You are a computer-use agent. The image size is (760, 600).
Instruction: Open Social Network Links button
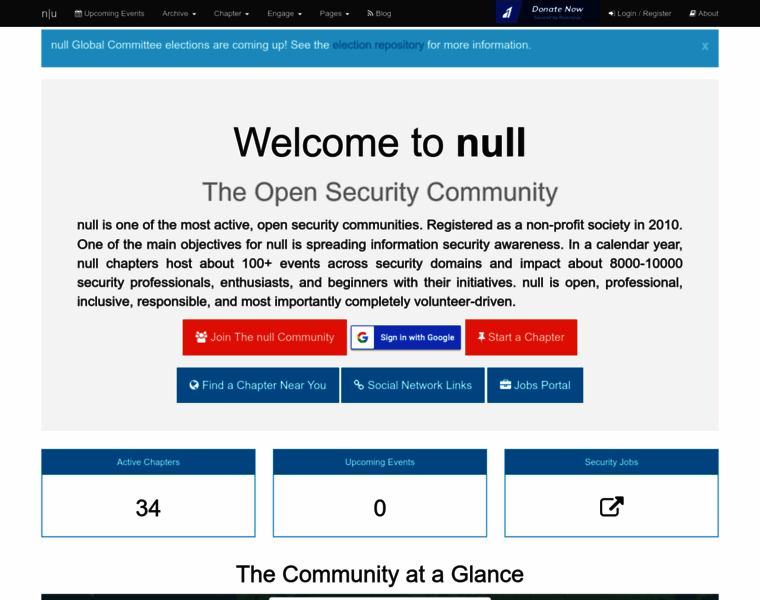412,385
